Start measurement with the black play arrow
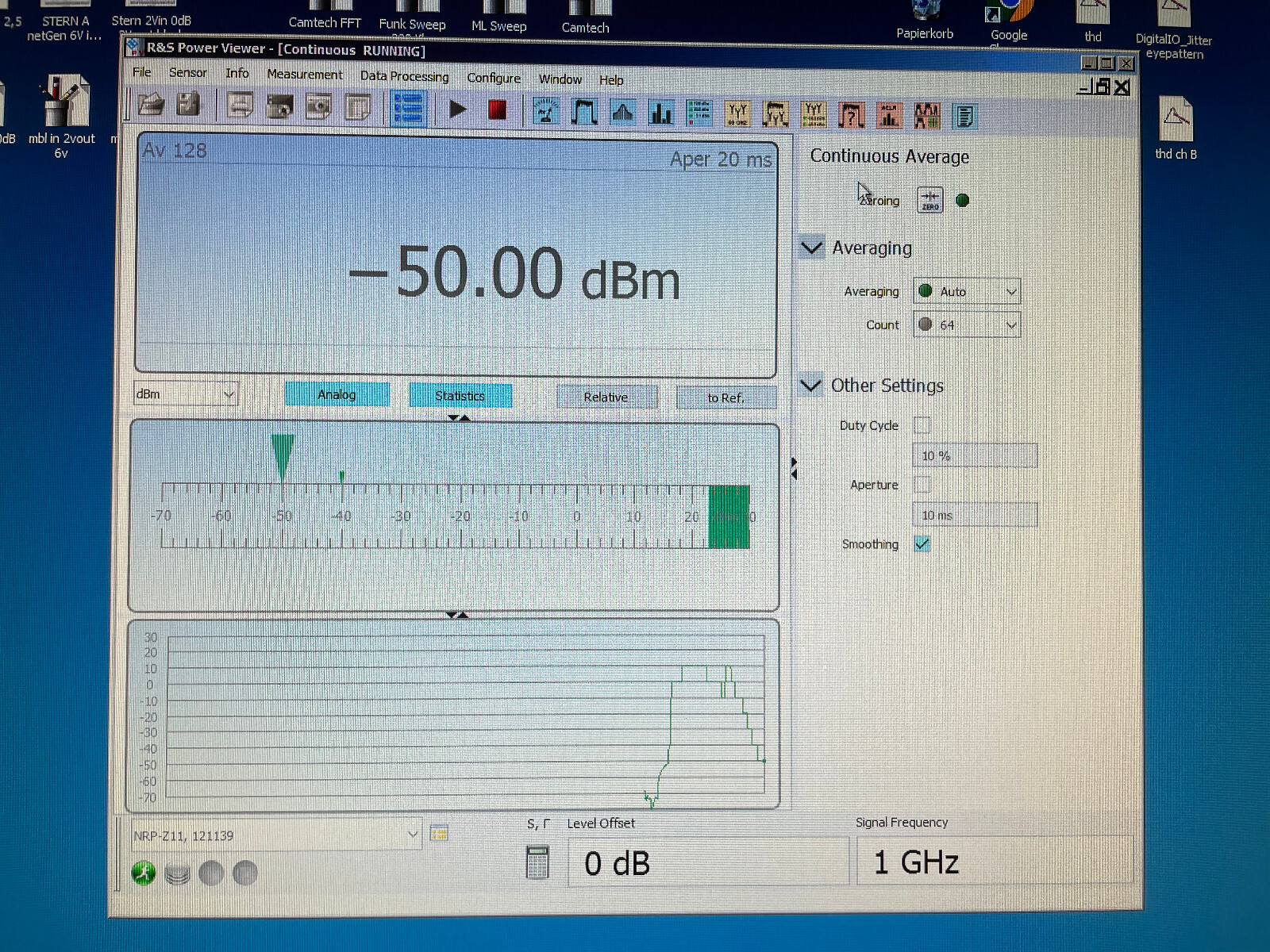Screen dimensions: 1270x952 [458, 109]
